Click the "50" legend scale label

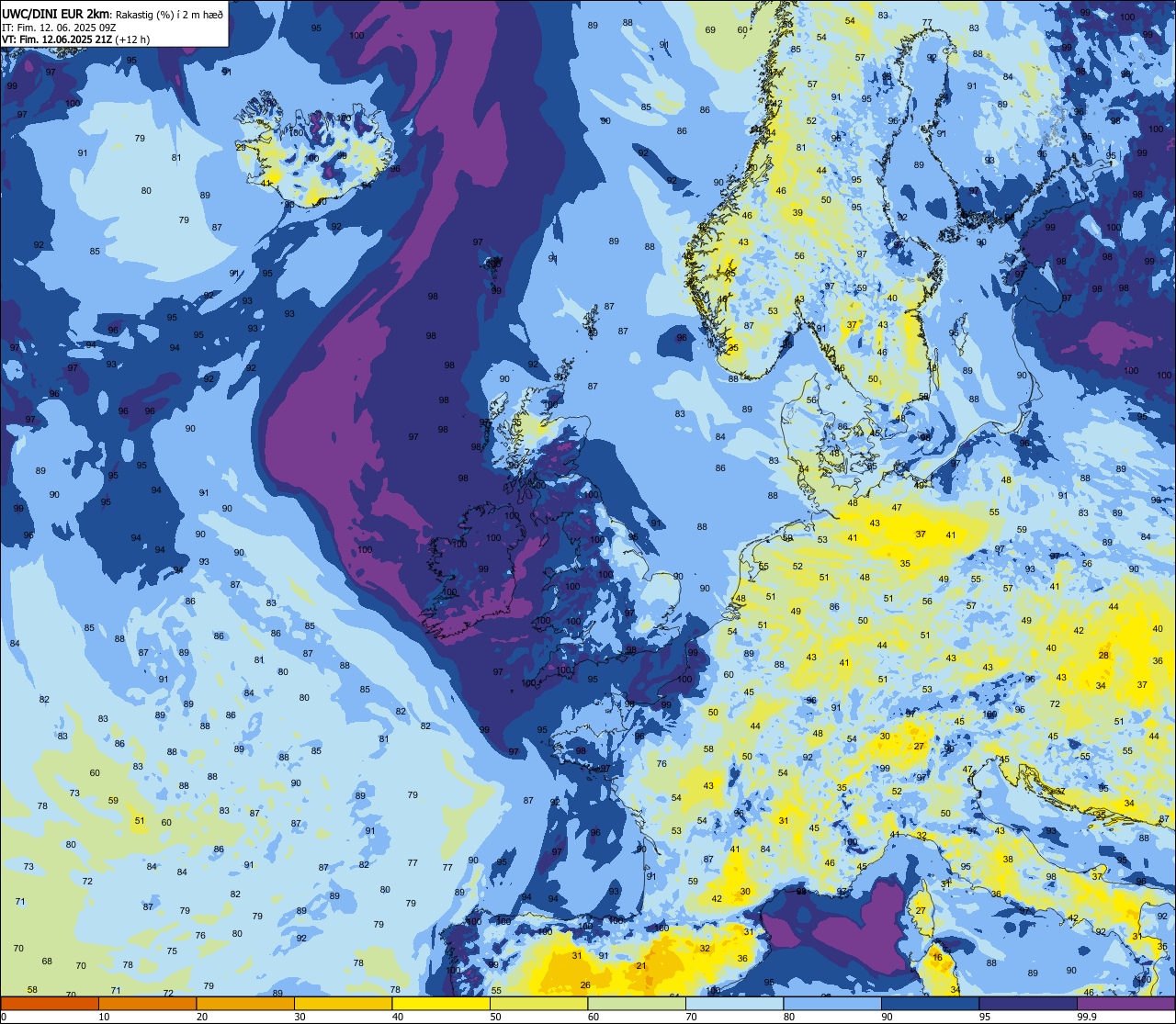tap(495, 1017)
